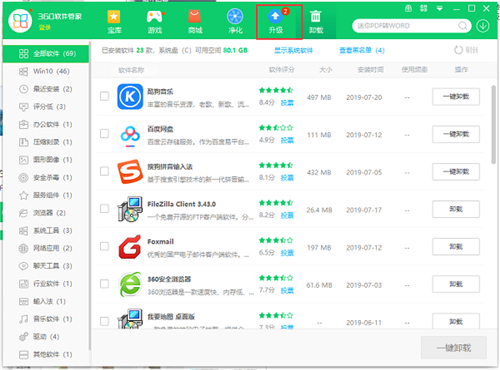Viewport: 500px width, 370px height.
Task: Click the FileZilla Client installer icon
Action: click(130, 209)
